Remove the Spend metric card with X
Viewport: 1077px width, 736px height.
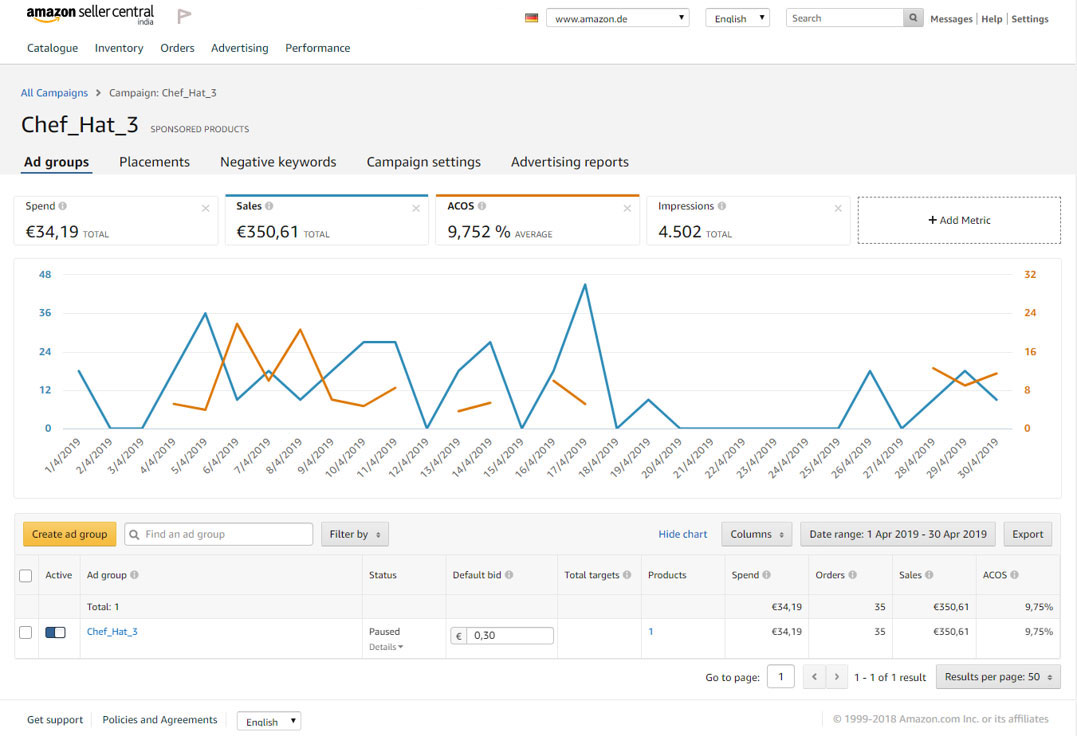pos(206,208)
